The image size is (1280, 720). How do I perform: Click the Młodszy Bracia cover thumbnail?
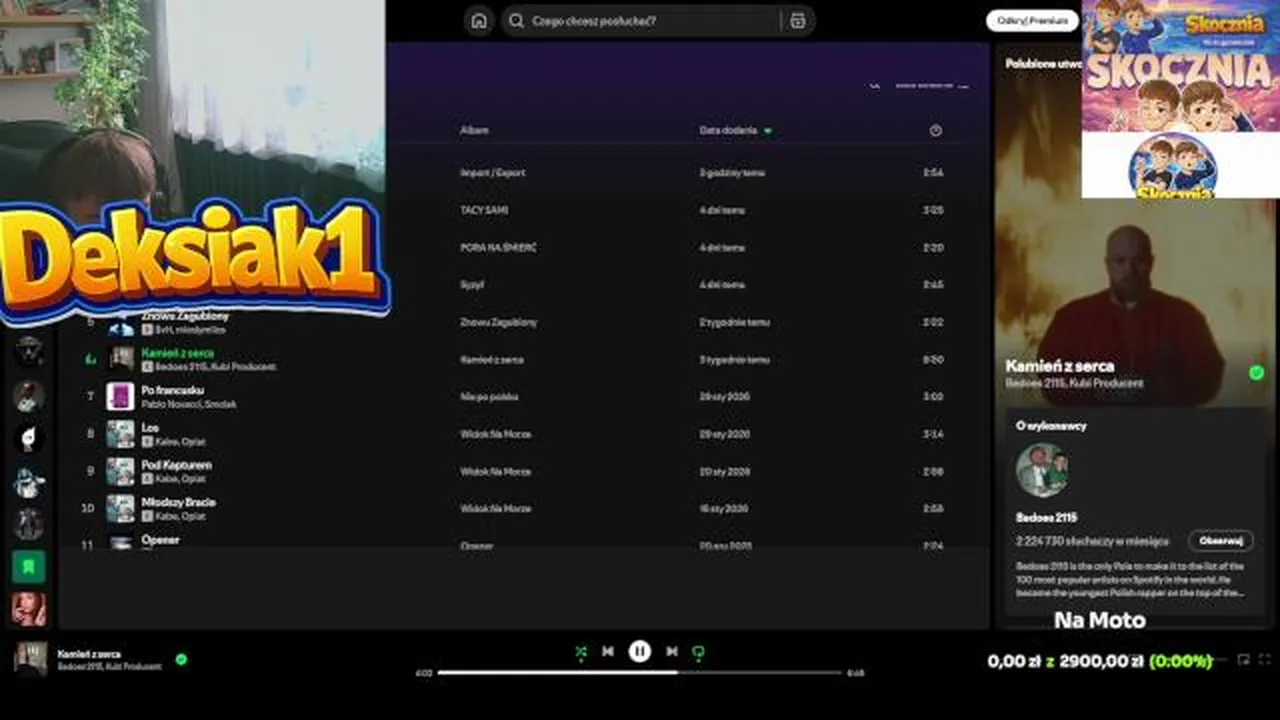click(120, 508)
